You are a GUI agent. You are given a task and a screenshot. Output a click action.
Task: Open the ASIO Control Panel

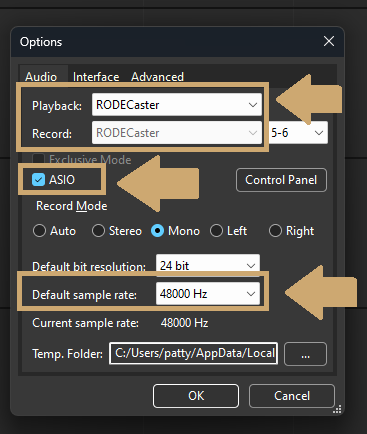coord(281,180)
